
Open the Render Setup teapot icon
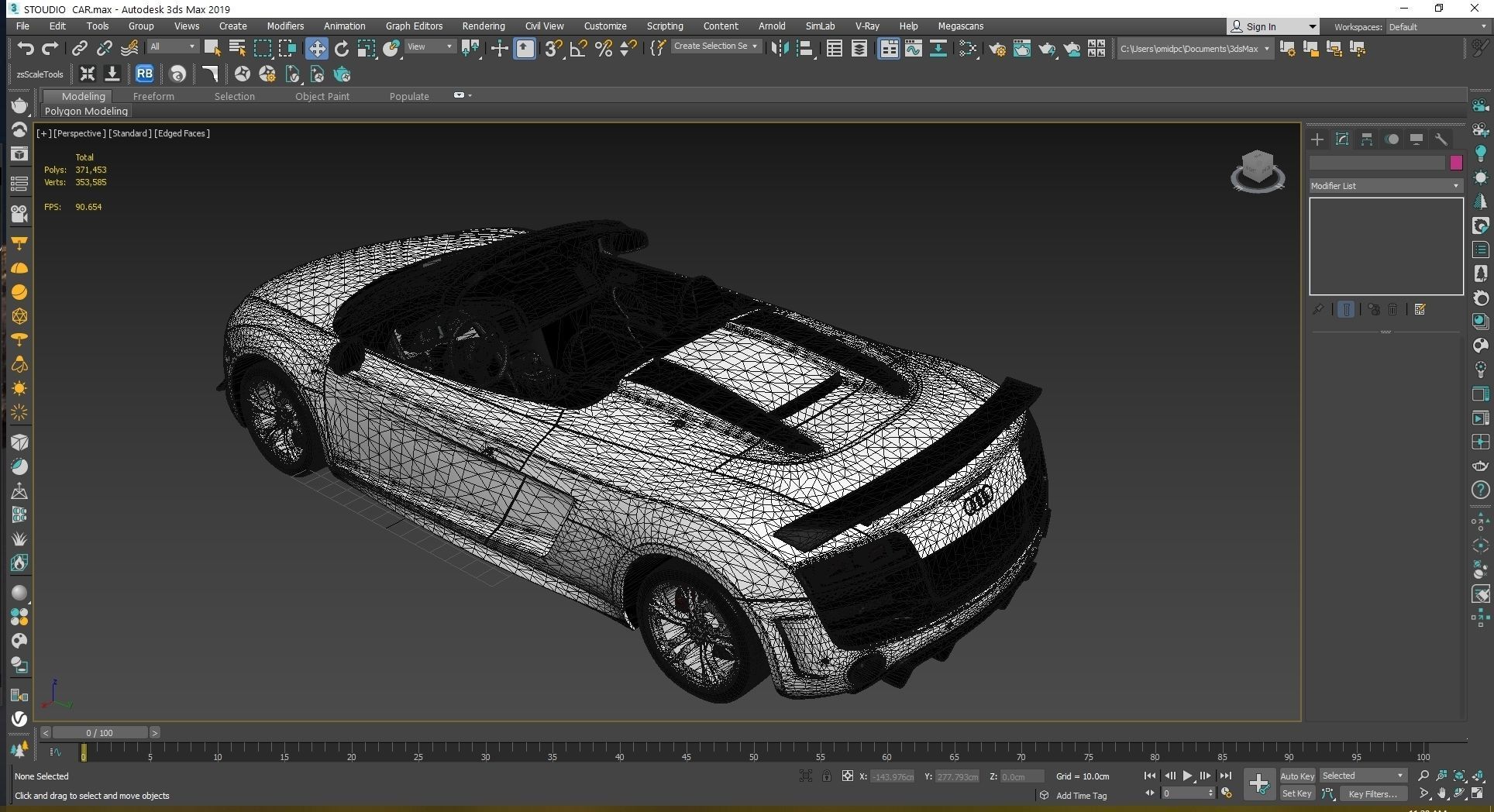pos(997,49)
